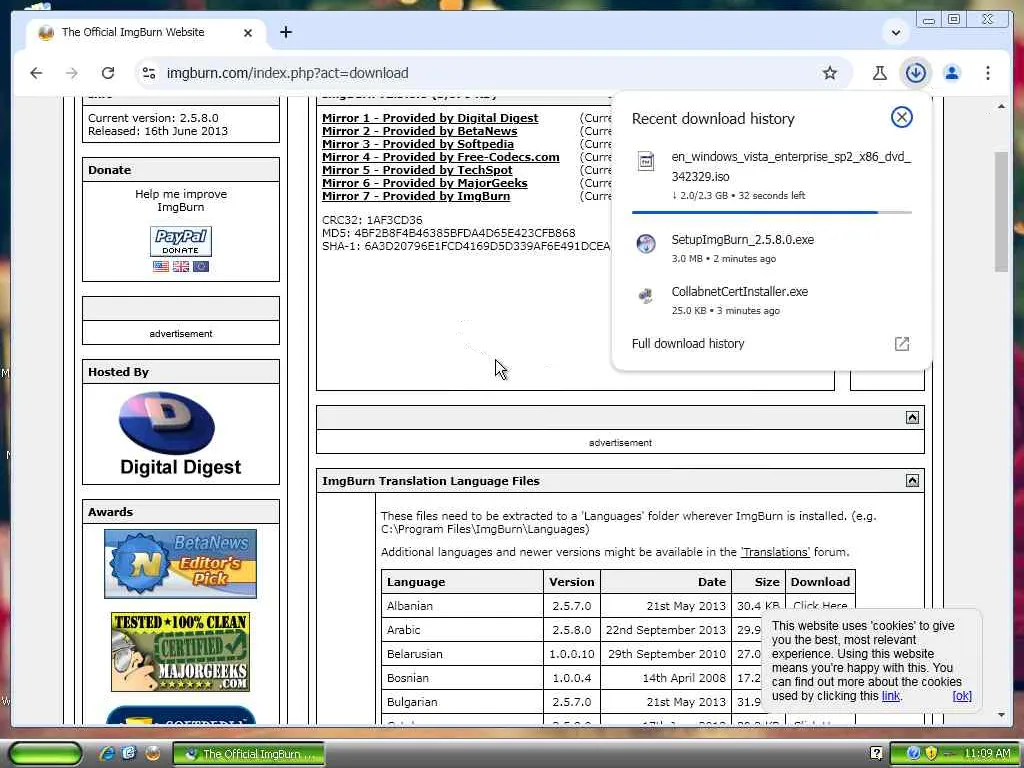Reload the ImgBurn page
1024x768 pixels.
pos(108,73)
